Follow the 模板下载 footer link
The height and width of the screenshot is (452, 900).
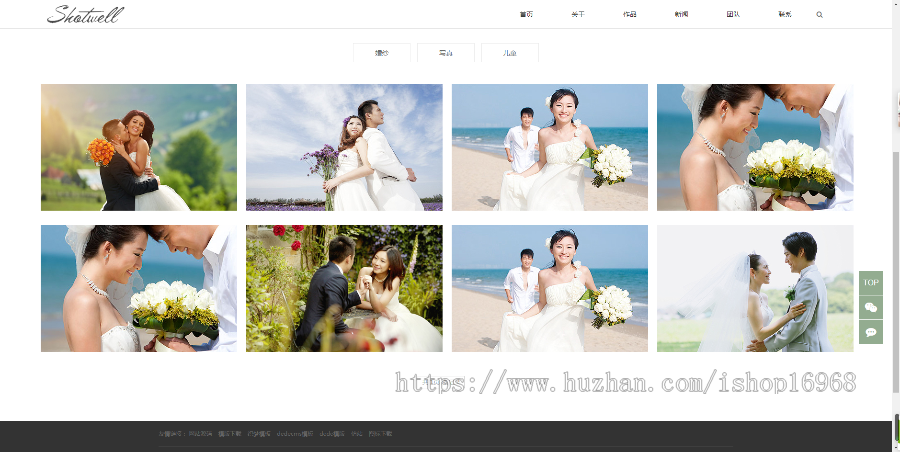[230, 434]
